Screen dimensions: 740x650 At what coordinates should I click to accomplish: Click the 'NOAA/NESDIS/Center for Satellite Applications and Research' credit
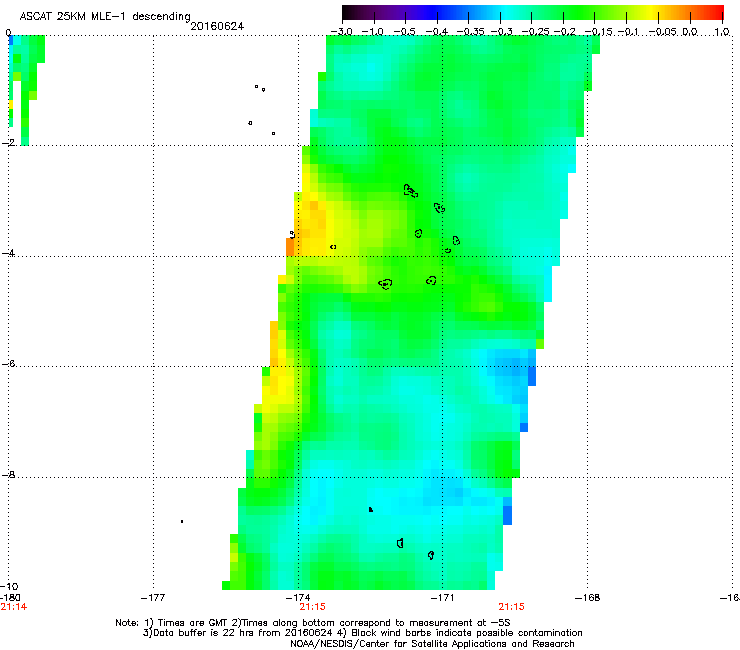[x=432, y=644]
